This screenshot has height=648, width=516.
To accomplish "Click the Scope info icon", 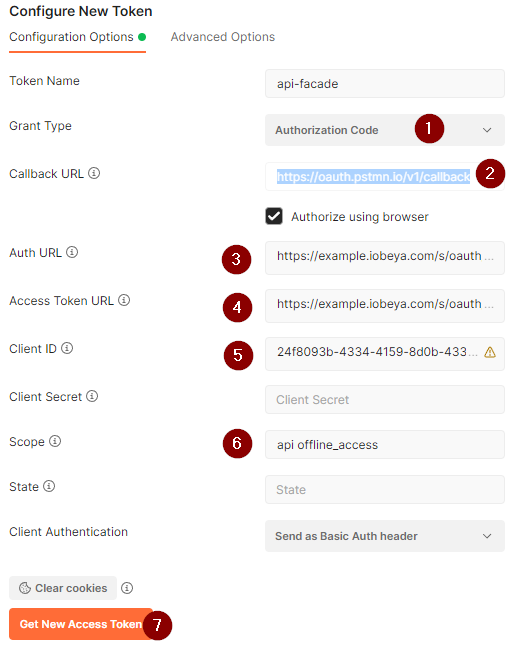I will click(x=55, y=441).
